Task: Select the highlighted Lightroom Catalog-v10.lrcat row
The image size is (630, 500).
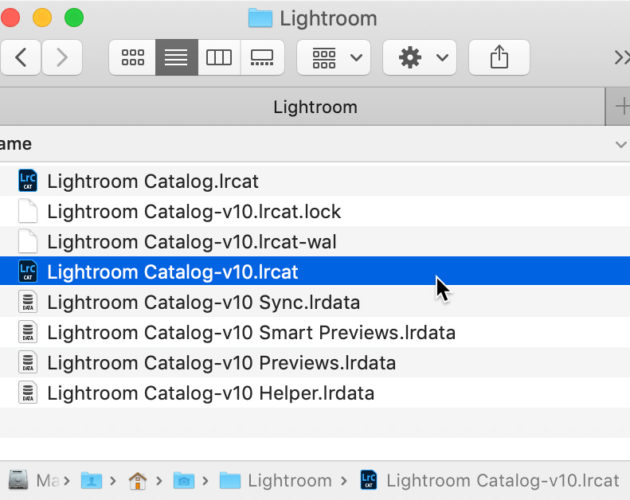Action: tap(315, 271)
